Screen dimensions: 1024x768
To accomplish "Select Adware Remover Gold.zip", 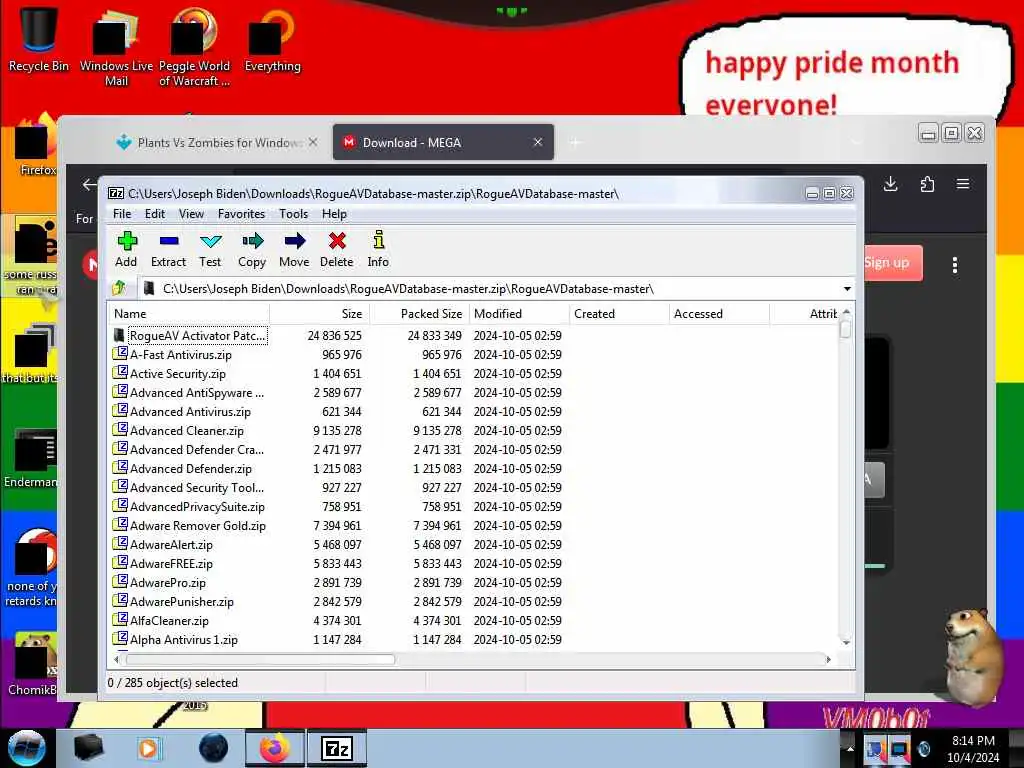I will 198,525.
